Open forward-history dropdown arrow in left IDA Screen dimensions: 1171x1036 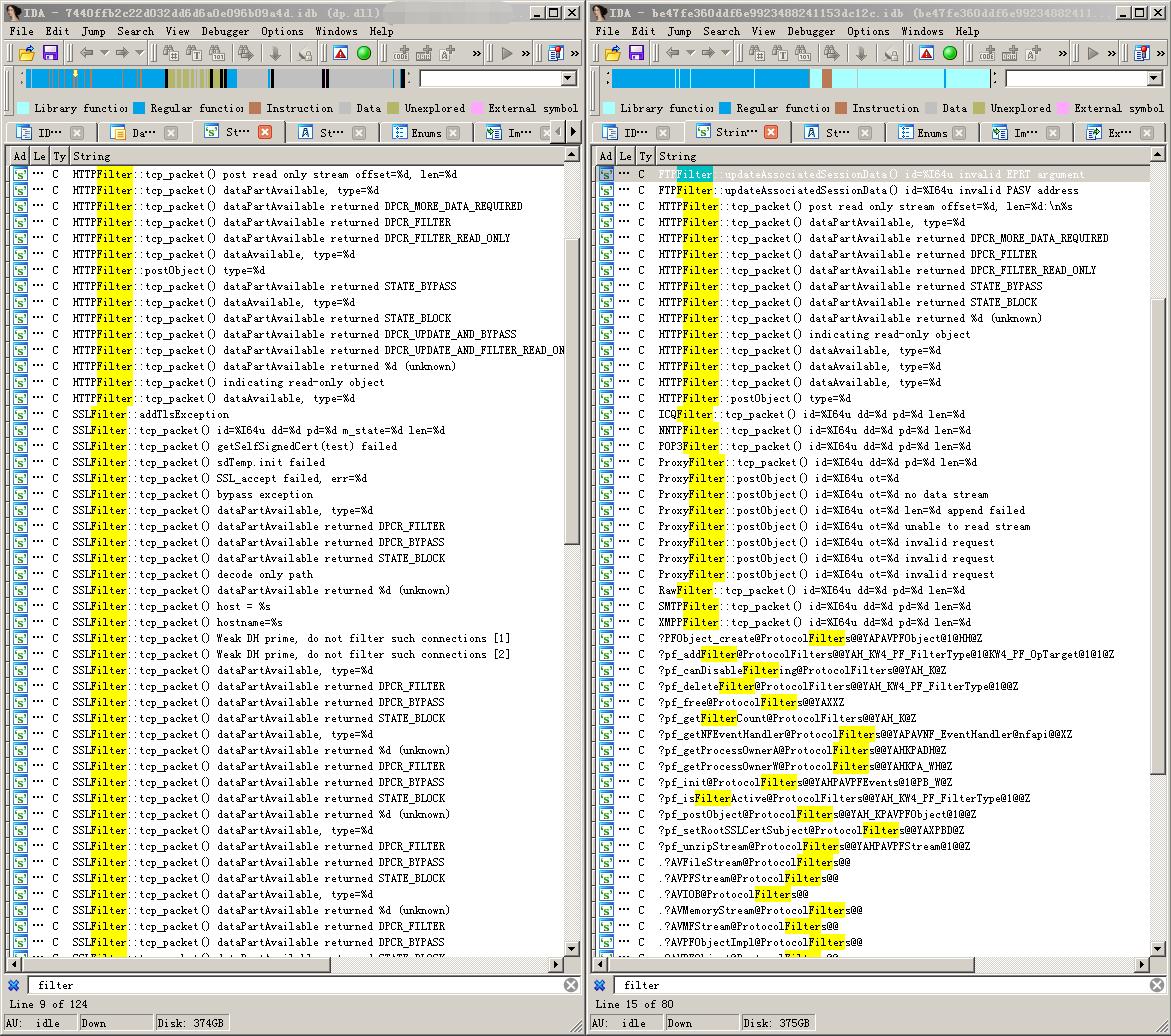click(x=140, y=53)
